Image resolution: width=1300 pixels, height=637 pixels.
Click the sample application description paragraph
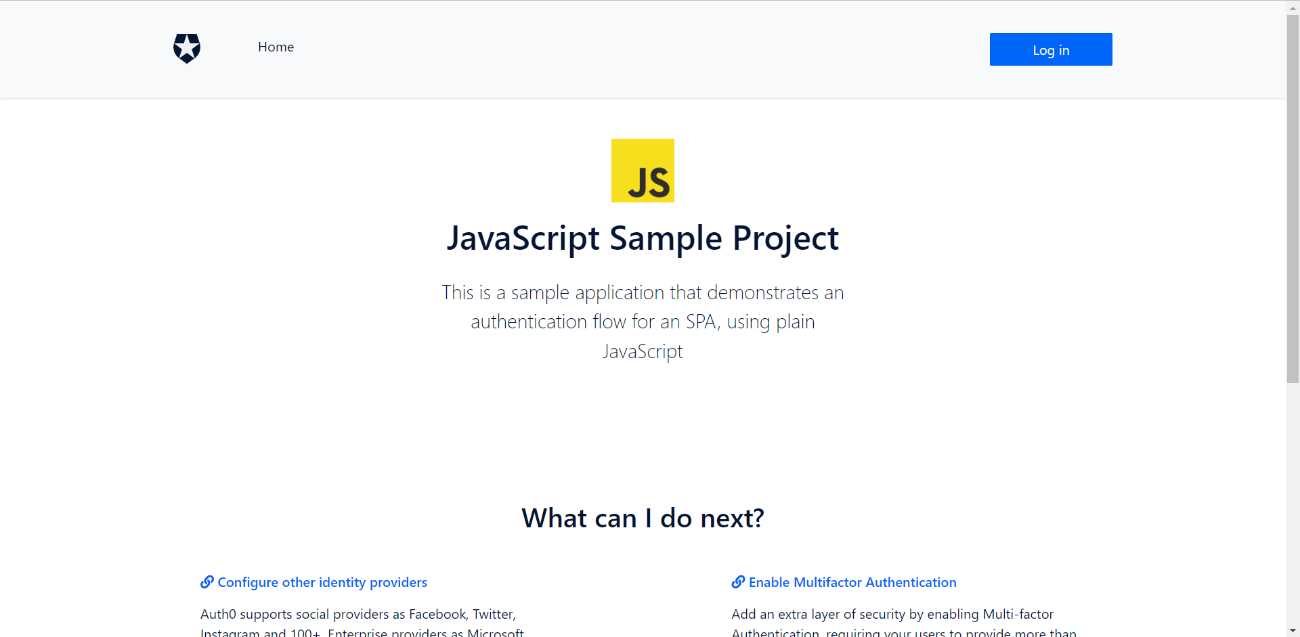pyautogui.click(x=642, y=322)
